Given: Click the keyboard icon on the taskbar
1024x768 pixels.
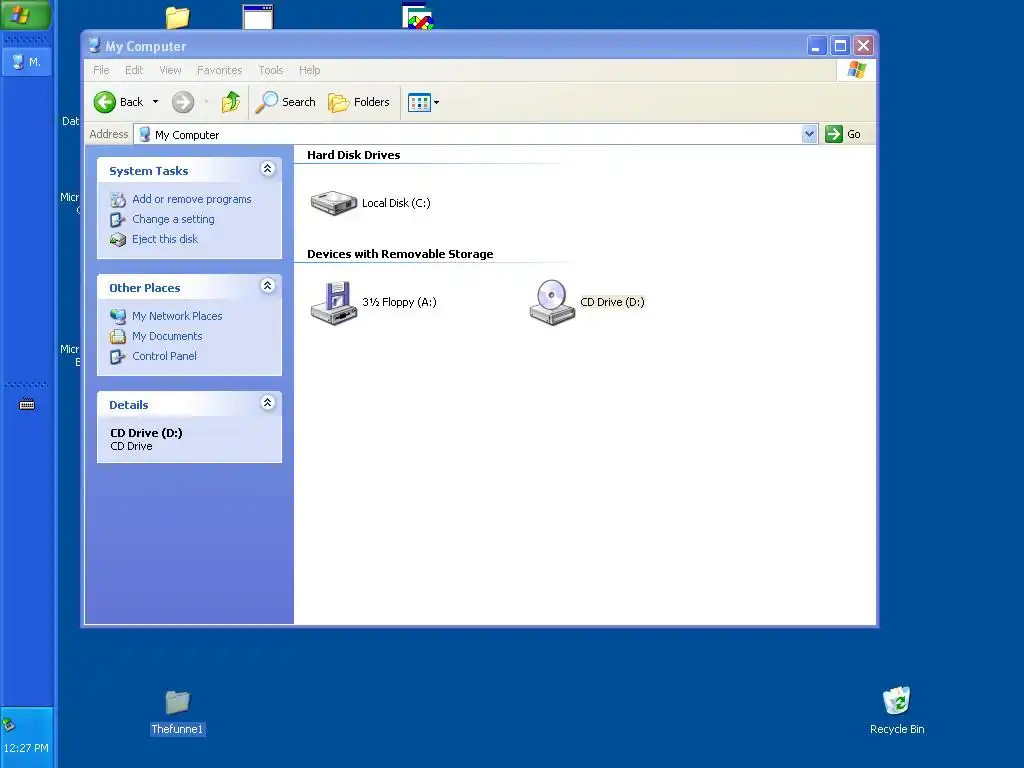Looking at the screenshot, I should pyautogui.click(x=27, y=404).
